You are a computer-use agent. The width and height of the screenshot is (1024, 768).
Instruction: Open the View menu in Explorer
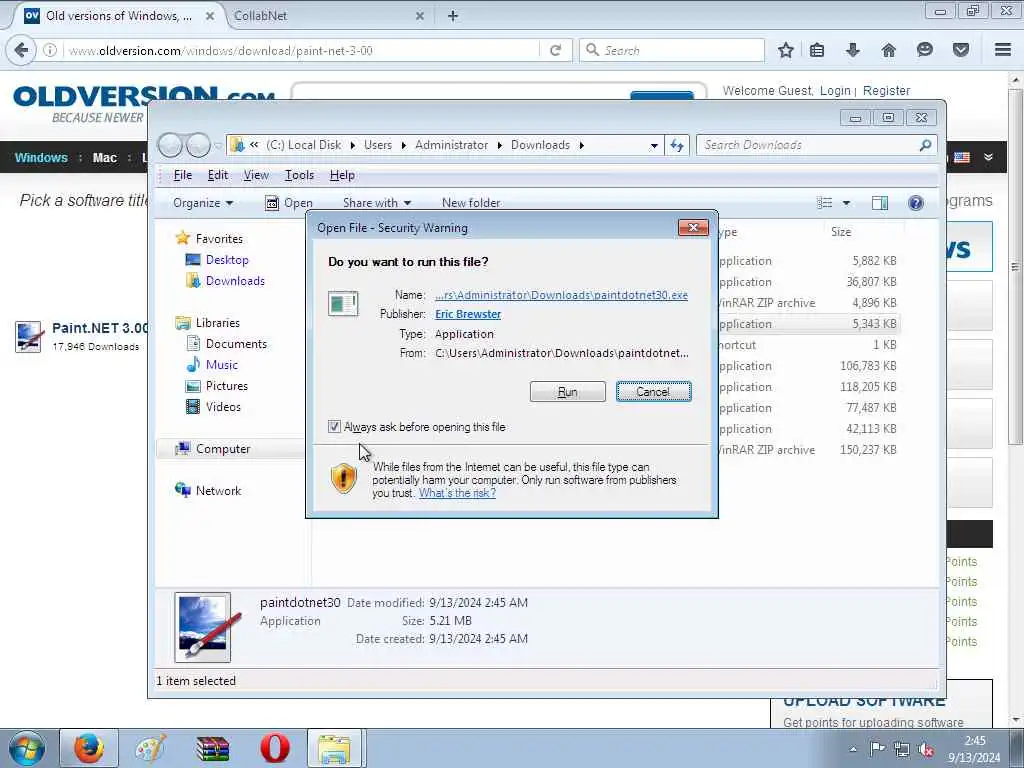pyautogui.click(x=256, y=175)
